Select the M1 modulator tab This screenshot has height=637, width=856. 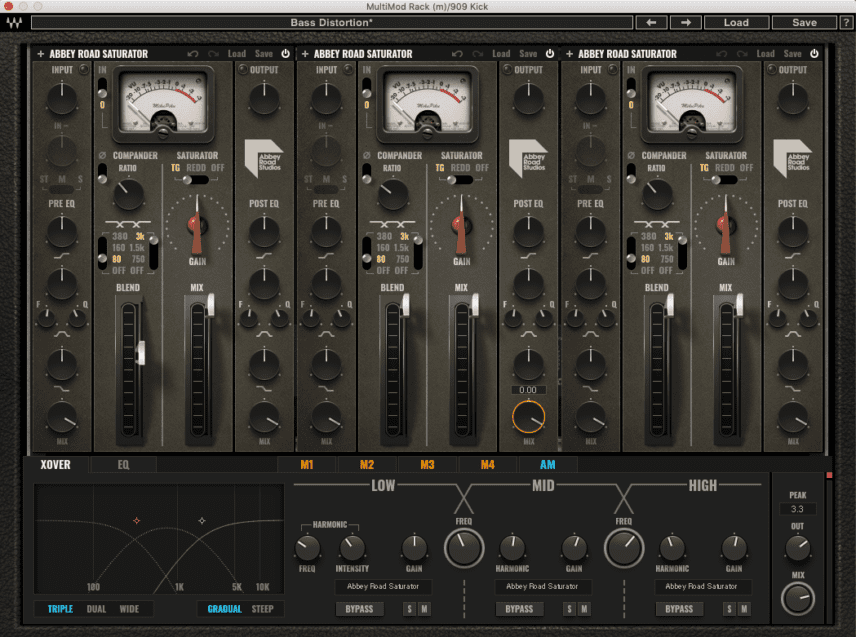click(307, 465)
